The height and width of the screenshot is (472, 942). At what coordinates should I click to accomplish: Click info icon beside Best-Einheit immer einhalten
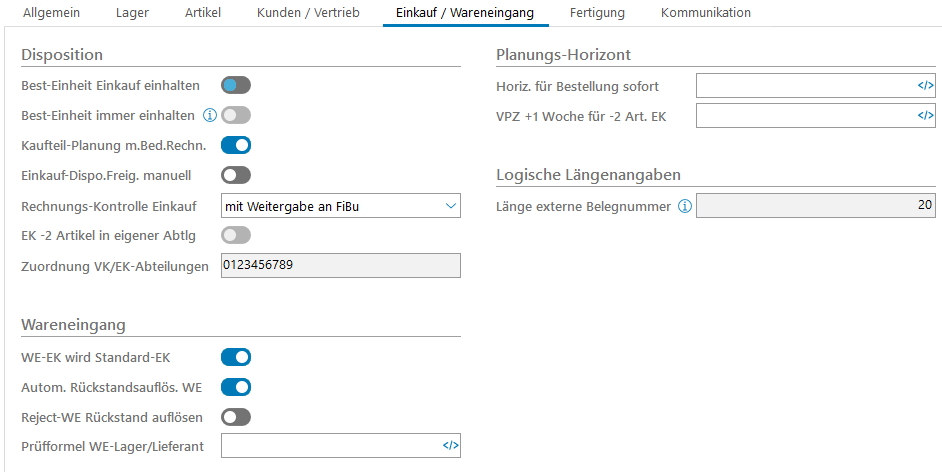[x=210, y=115]
